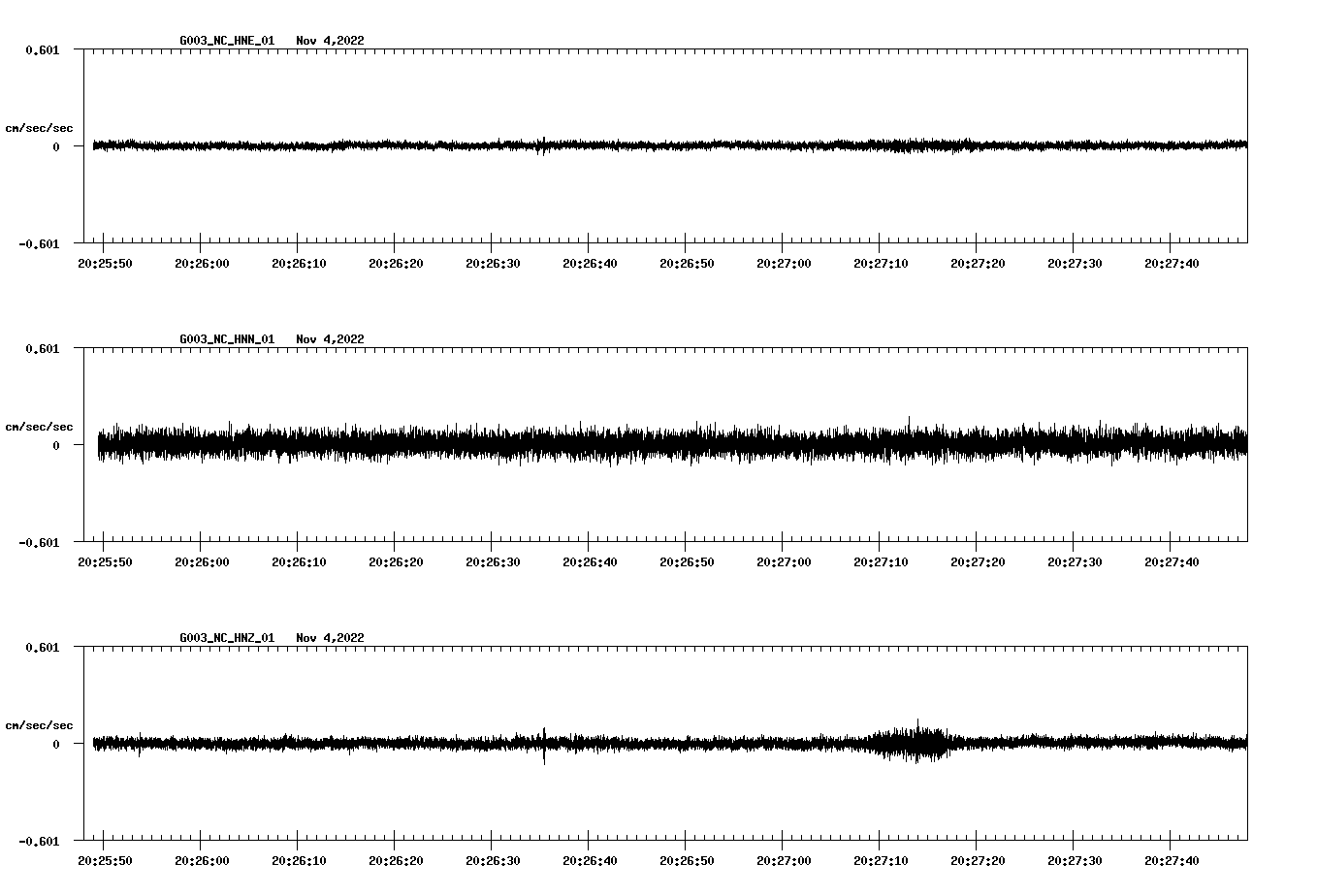The image size is (1317, 896).
Task: Click the 20:26:10 time label under HNZ plot
Action: coord(299,861)
